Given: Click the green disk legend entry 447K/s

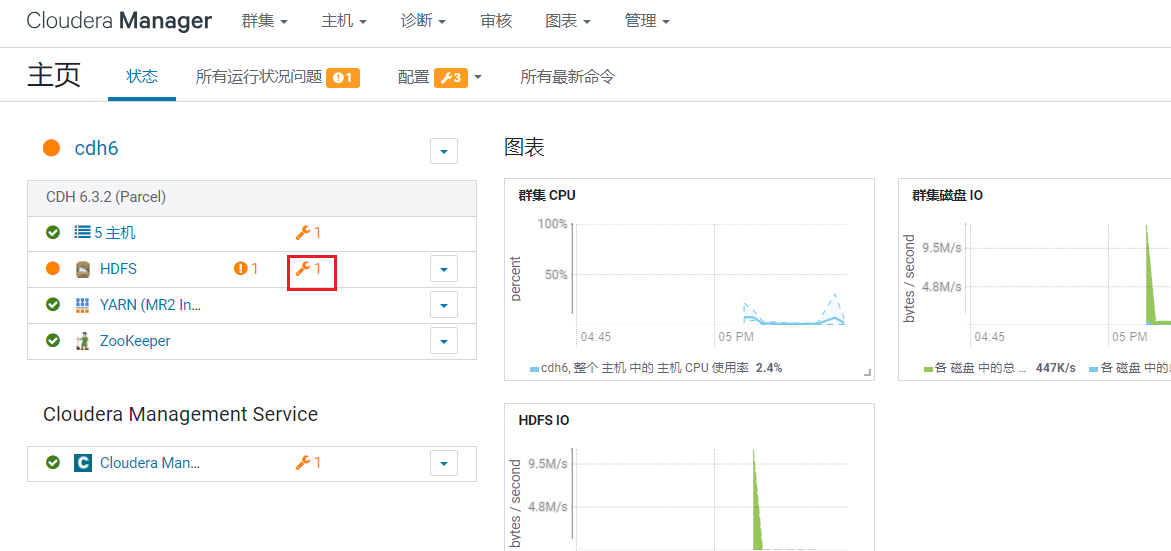Looking at the screenshot, I should 1000,368.
